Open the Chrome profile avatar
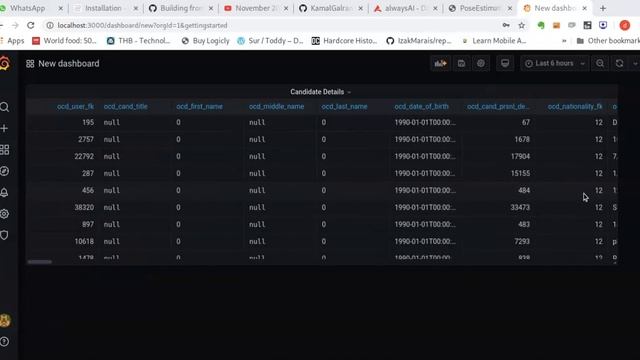Image resolution: width=640 pixels, height=360 pixels. (624, 25)
